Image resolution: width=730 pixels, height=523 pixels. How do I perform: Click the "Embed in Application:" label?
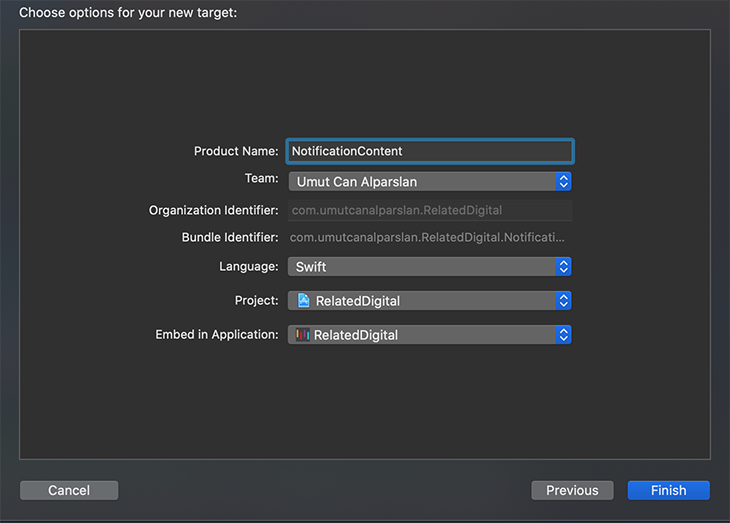pos(217,334)
